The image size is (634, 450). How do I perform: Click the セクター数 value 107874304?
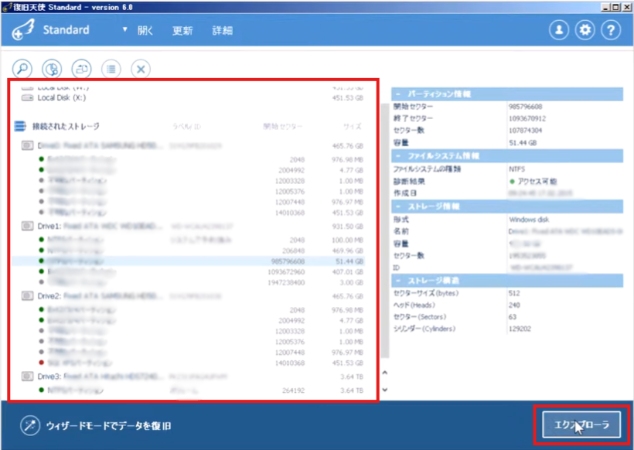click(526, 130)
